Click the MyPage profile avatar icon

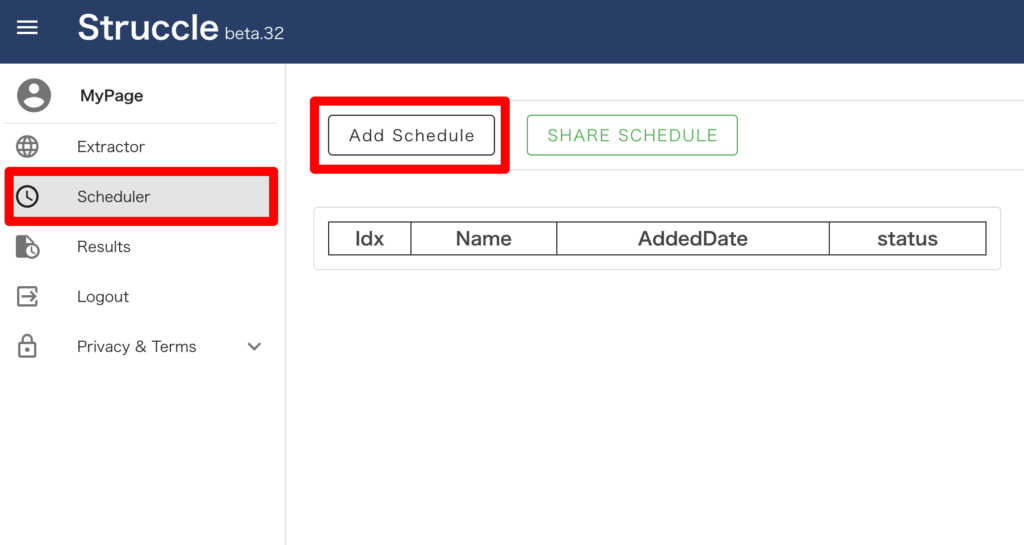click(34, 95)
